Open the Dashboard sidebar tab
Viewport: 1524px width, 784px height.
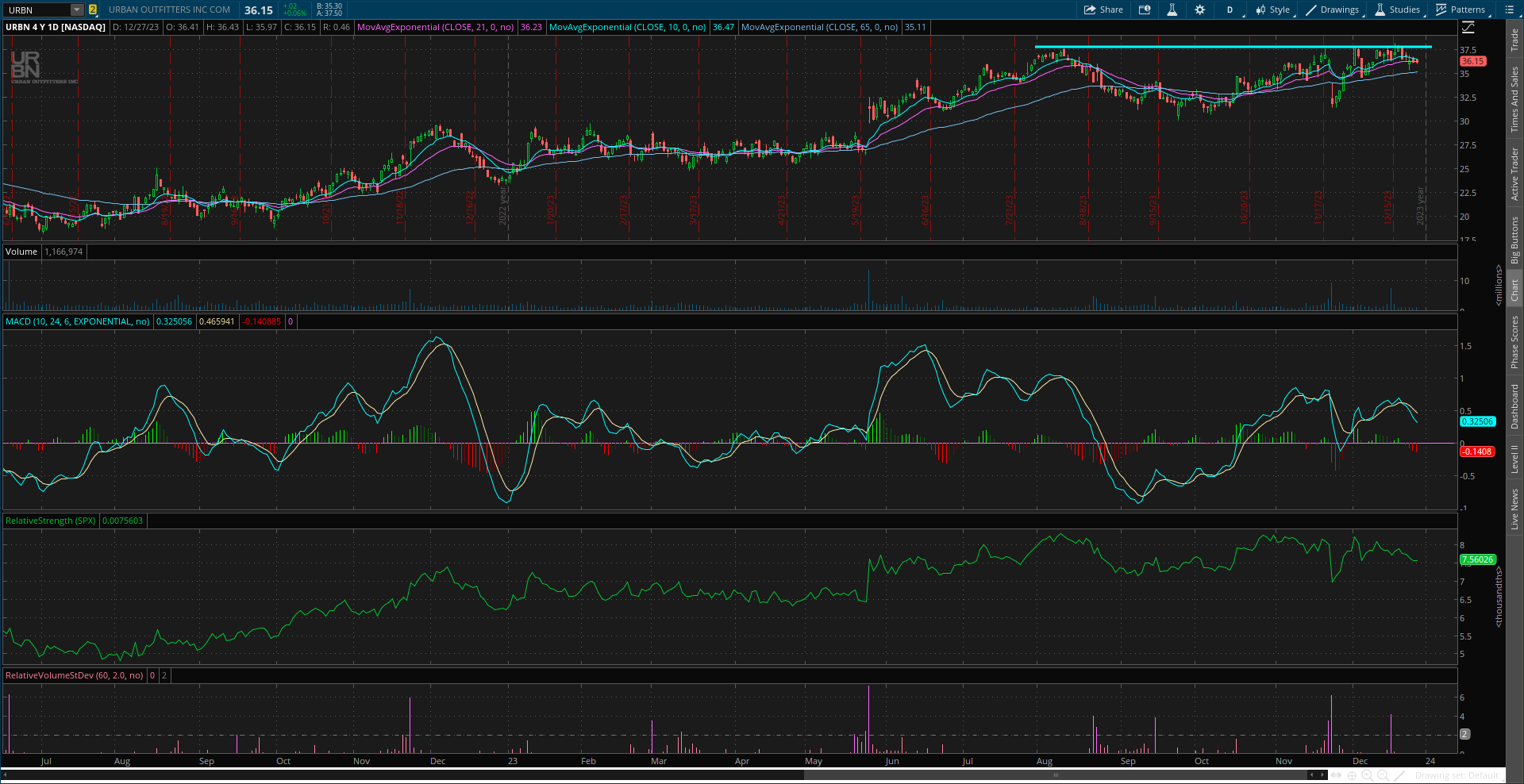[x=1514, y=406]
